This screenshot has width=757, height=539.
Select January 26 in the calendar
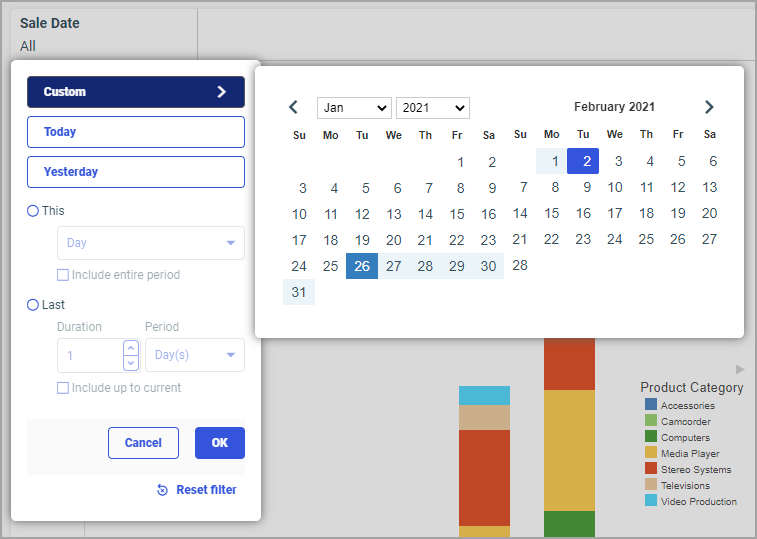(362, 266)
